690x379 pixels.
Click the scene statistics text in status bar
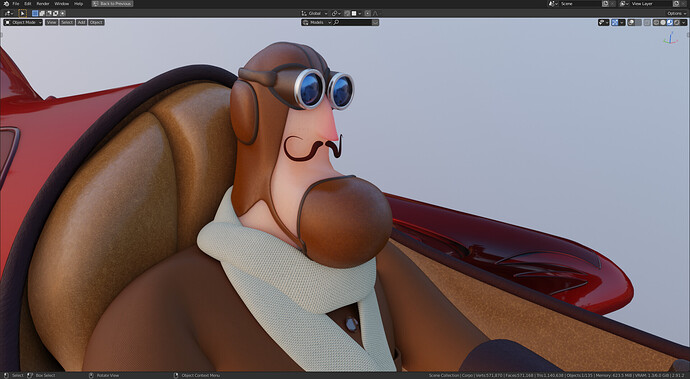coord(558,375)
